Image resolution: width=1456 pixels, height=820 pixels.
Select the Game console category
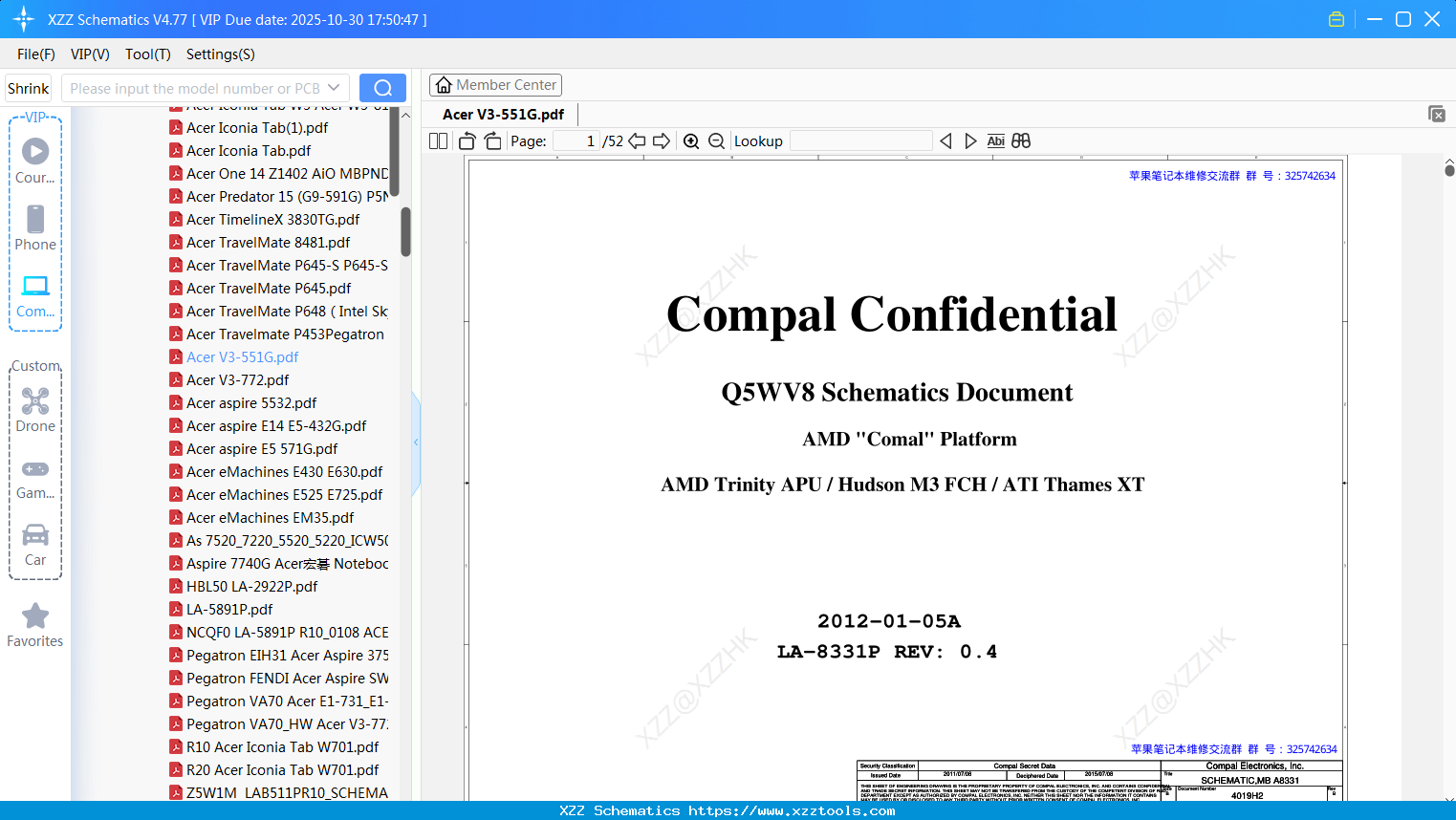(x=35, y=478)
